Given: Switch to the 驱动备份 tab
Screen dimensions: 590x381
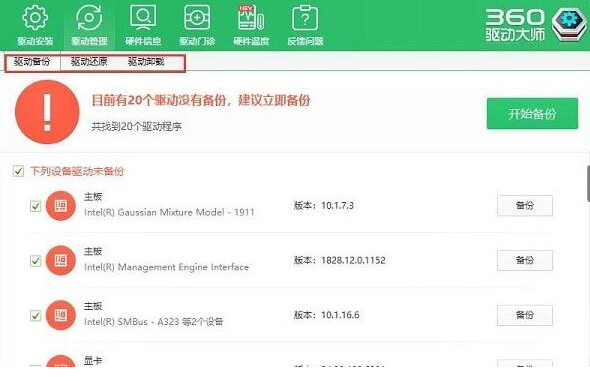Looking at the screenshot, I should 32,62.
